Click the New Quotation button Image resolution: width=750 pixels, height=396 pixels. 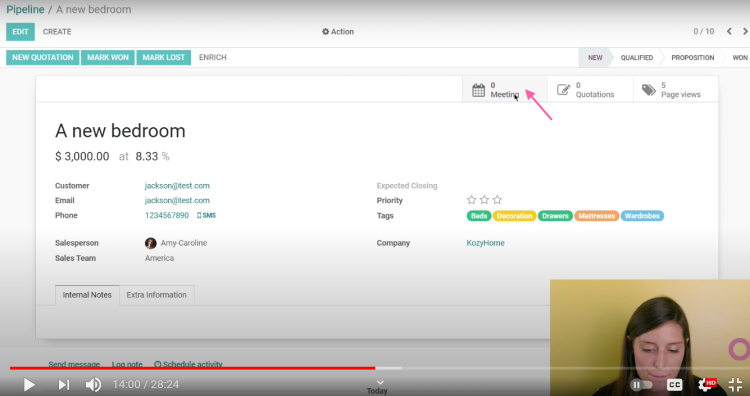[x=43, y=57]
